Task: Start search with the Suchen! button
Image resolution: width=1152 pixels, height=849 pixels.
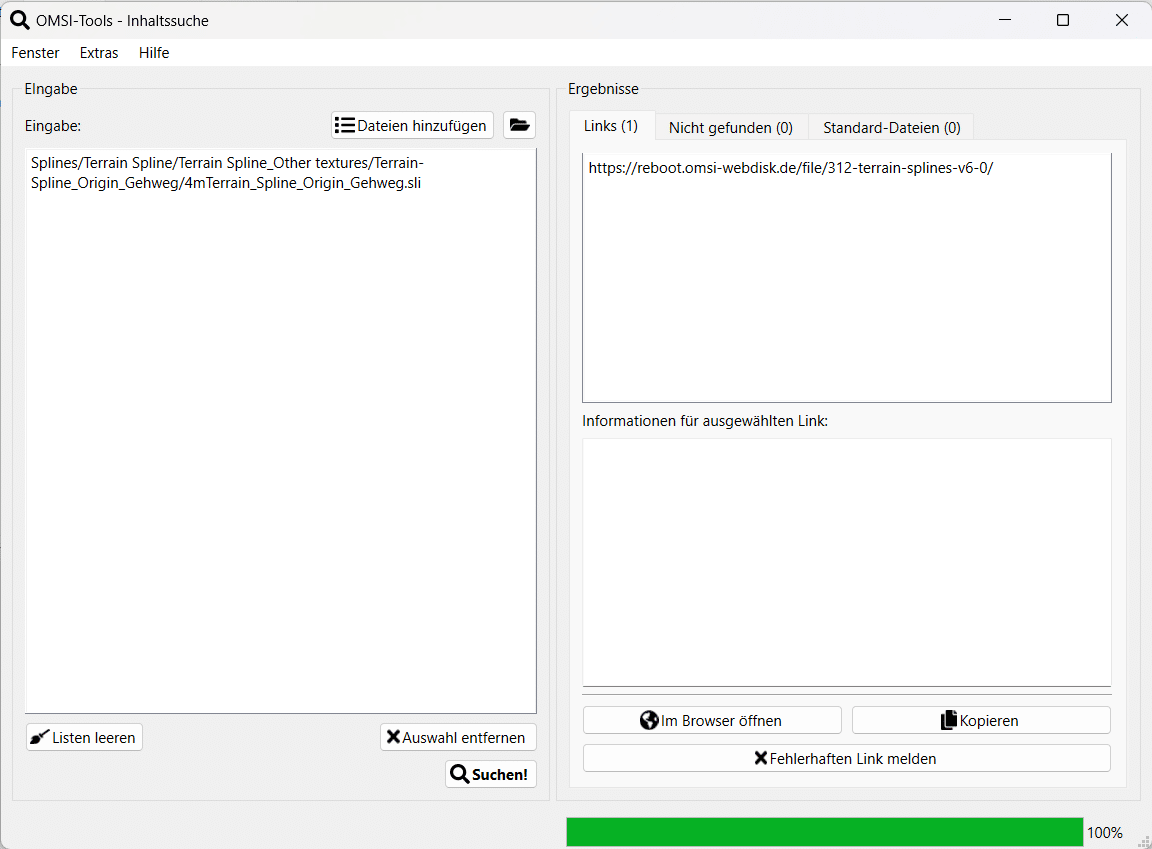Action: [490, 774]
